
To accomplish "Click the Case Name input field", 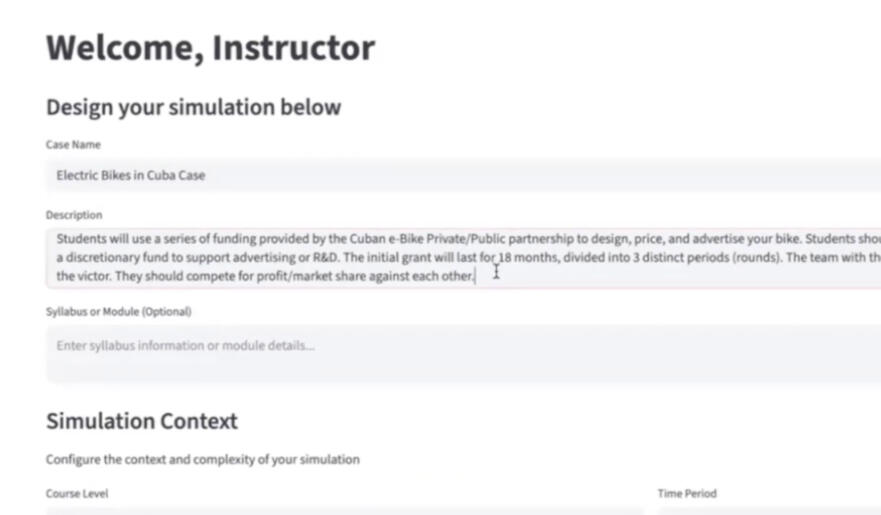I will 460,175.
